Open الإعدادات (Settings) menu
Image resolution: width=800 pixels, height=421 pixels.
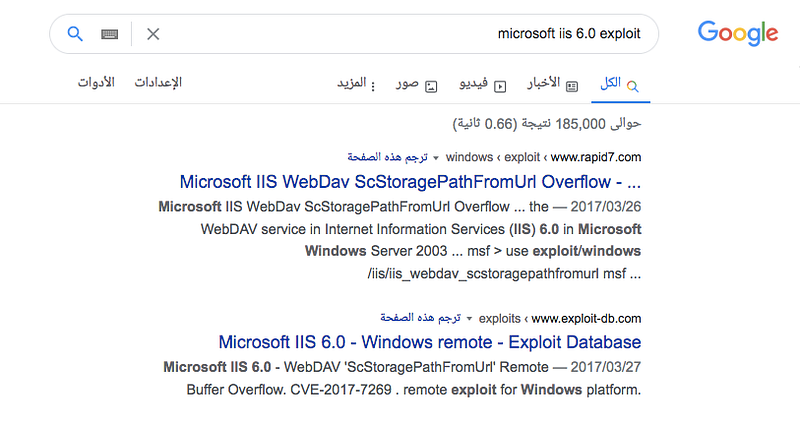[159, 82]
